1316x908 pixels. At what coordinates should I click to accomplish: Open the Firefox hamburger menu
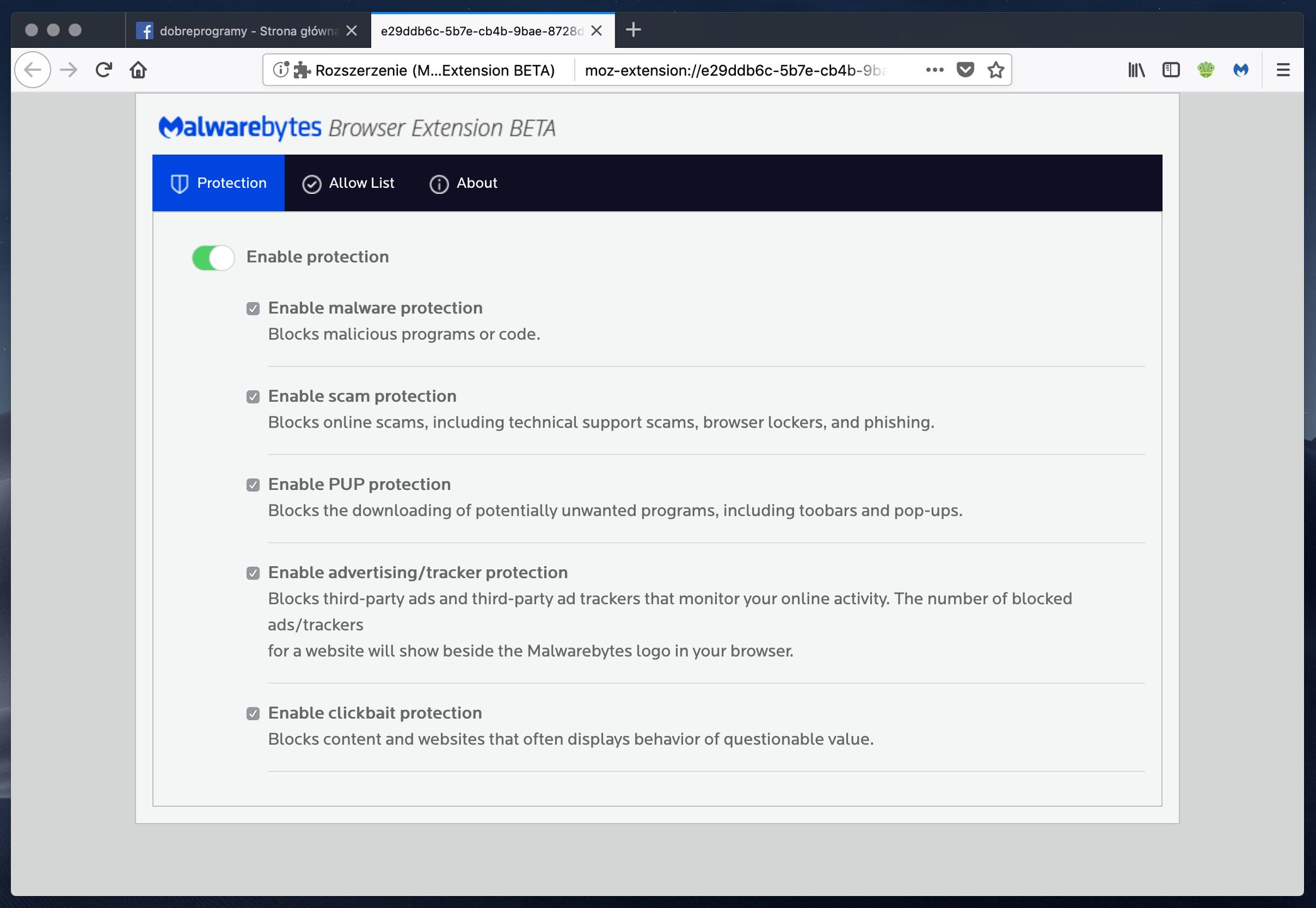coord(1283,70)
